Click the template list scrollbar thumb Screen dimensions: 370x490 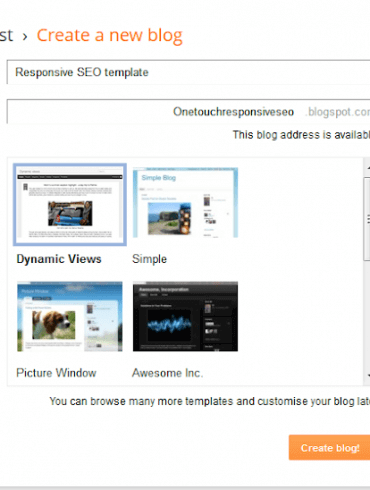point(367,219)
